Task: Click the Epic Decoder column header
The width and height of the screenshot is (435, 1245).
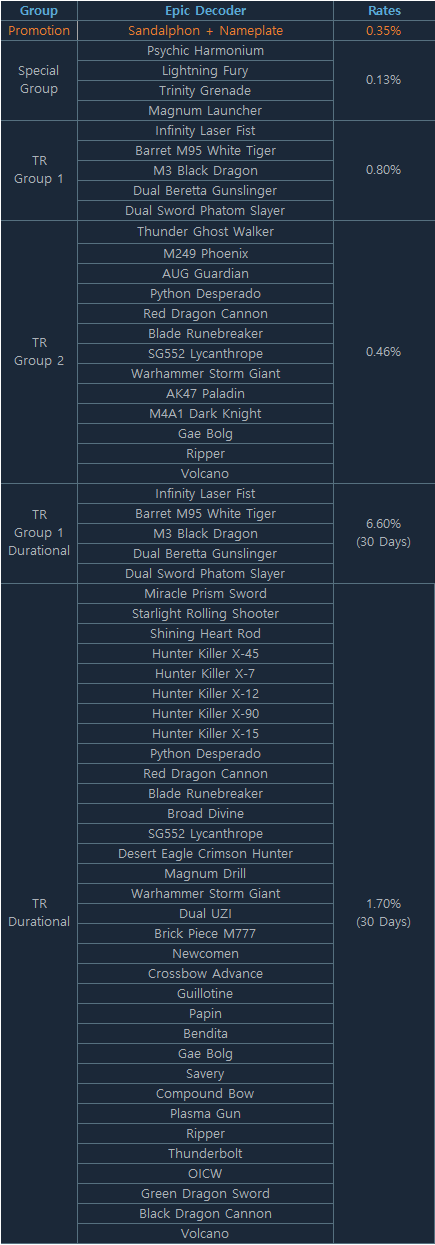Action: pos(205,11)
